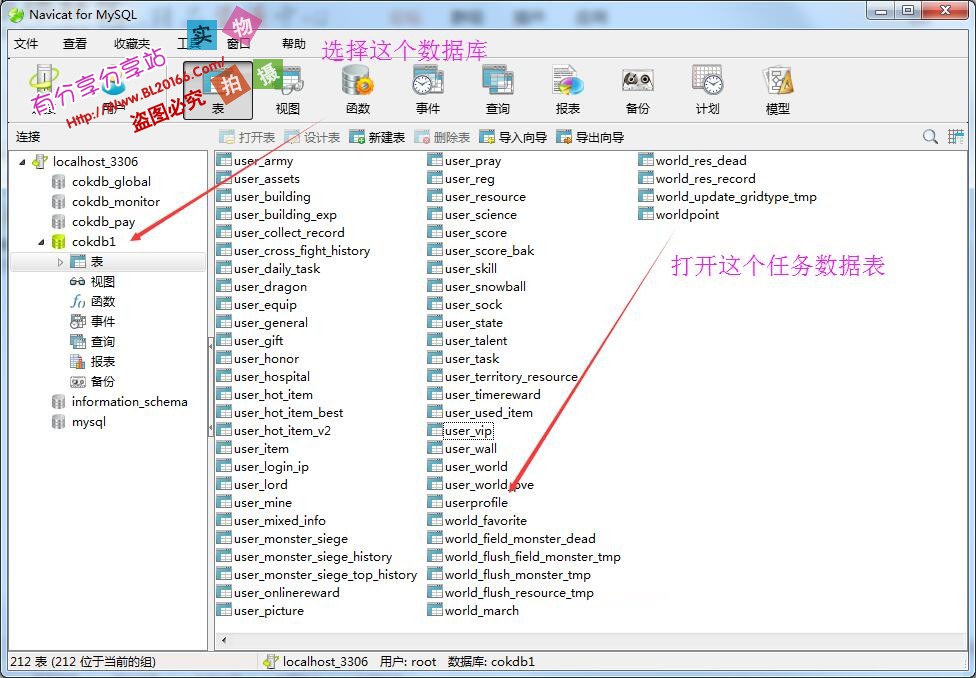Select the information_schema database
Image resolution: width=976 pixels, height=678 pixels.
click(120, 402)
